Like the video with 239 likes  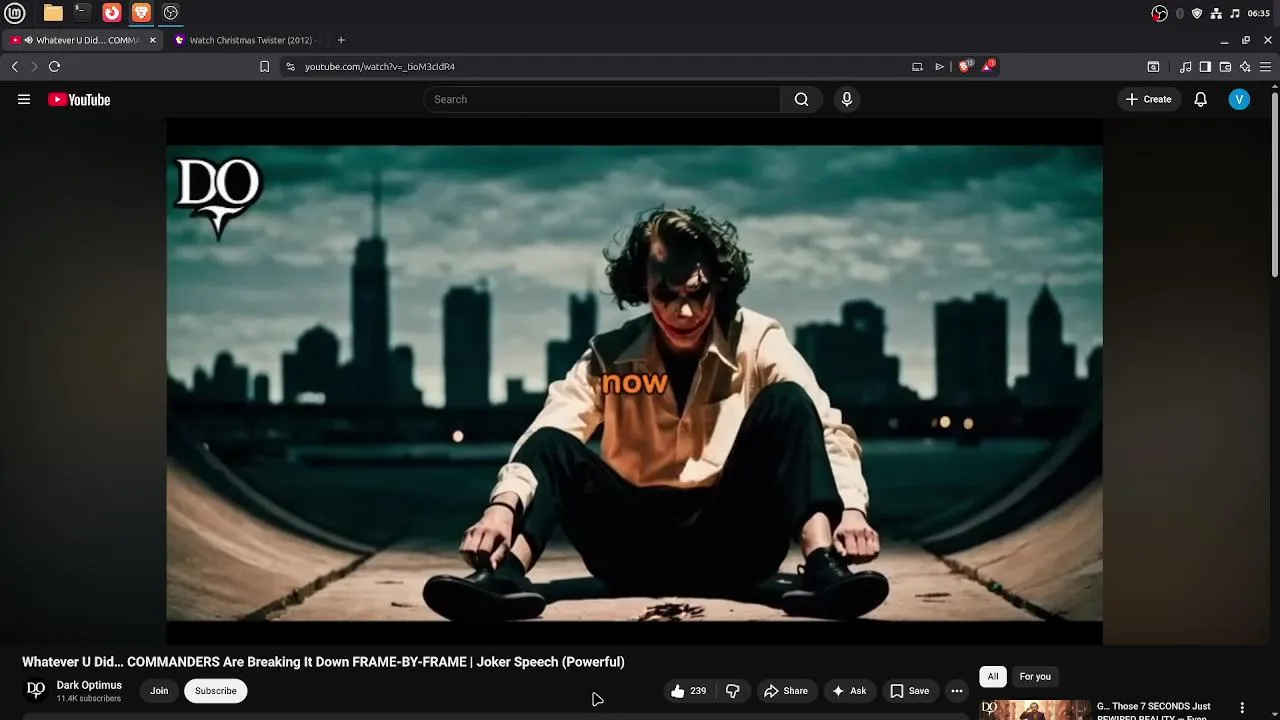pyautogui.click(x=689, y=691)
